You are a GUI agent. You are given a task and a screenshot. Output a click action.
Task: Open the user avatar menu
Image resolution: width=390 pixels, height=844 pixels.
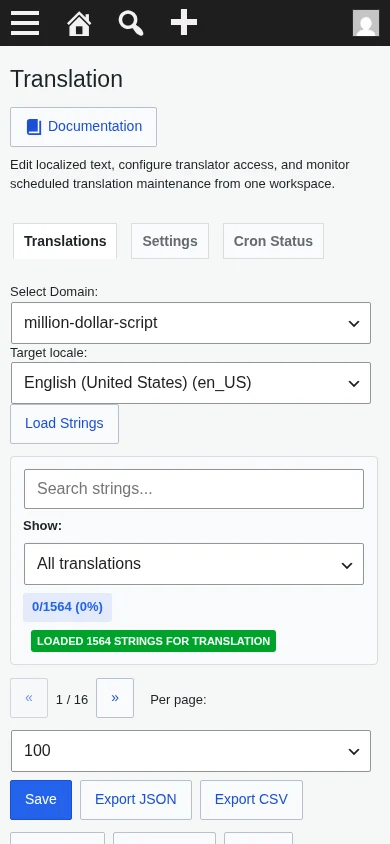(x=366, y=23)
